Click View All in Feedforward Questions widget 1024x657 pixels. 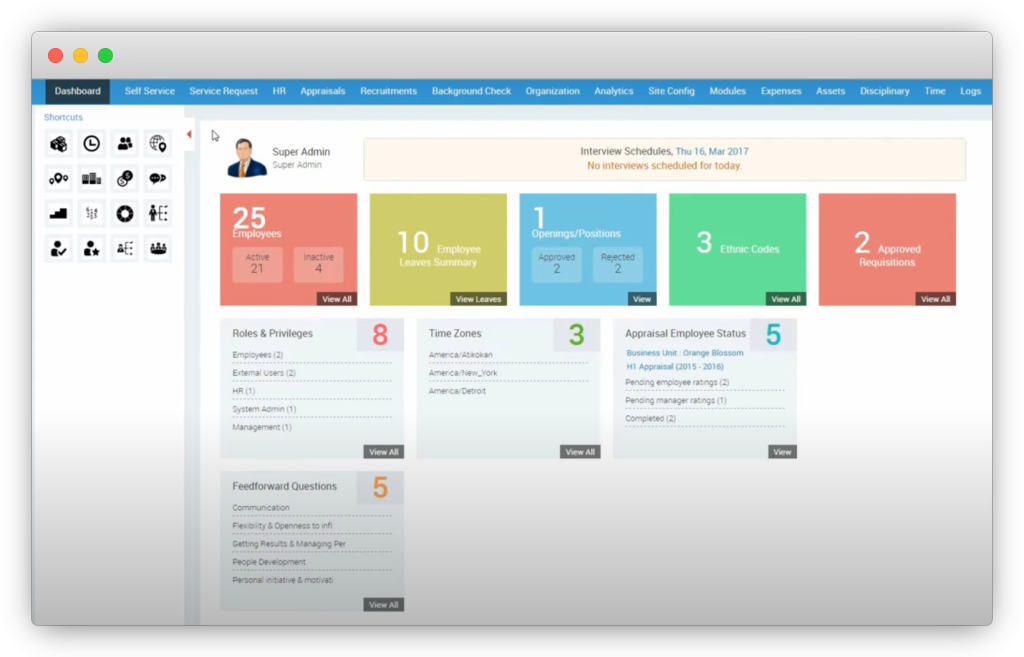point(383,605)
